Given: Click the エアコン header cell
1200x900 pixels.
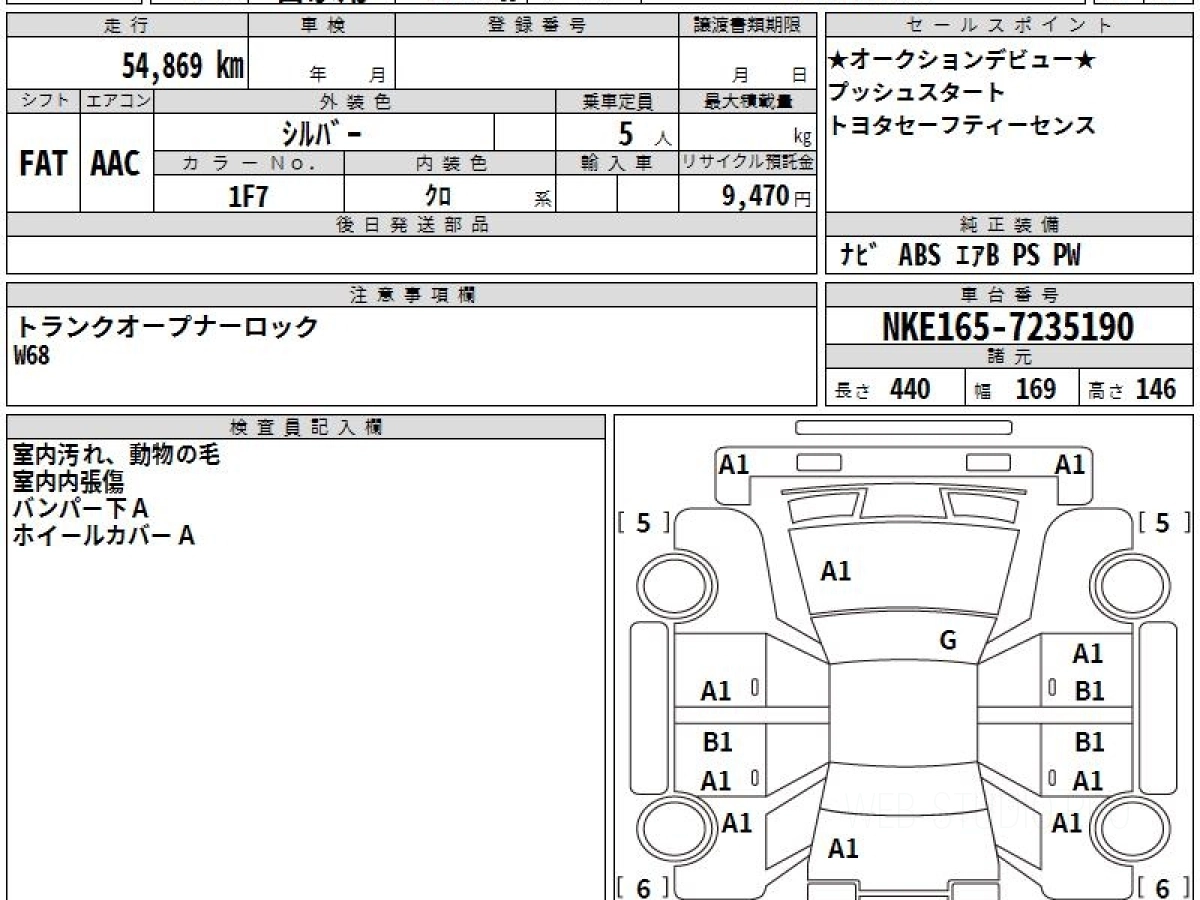Looking at the screenshot, I should coord(117,101).
